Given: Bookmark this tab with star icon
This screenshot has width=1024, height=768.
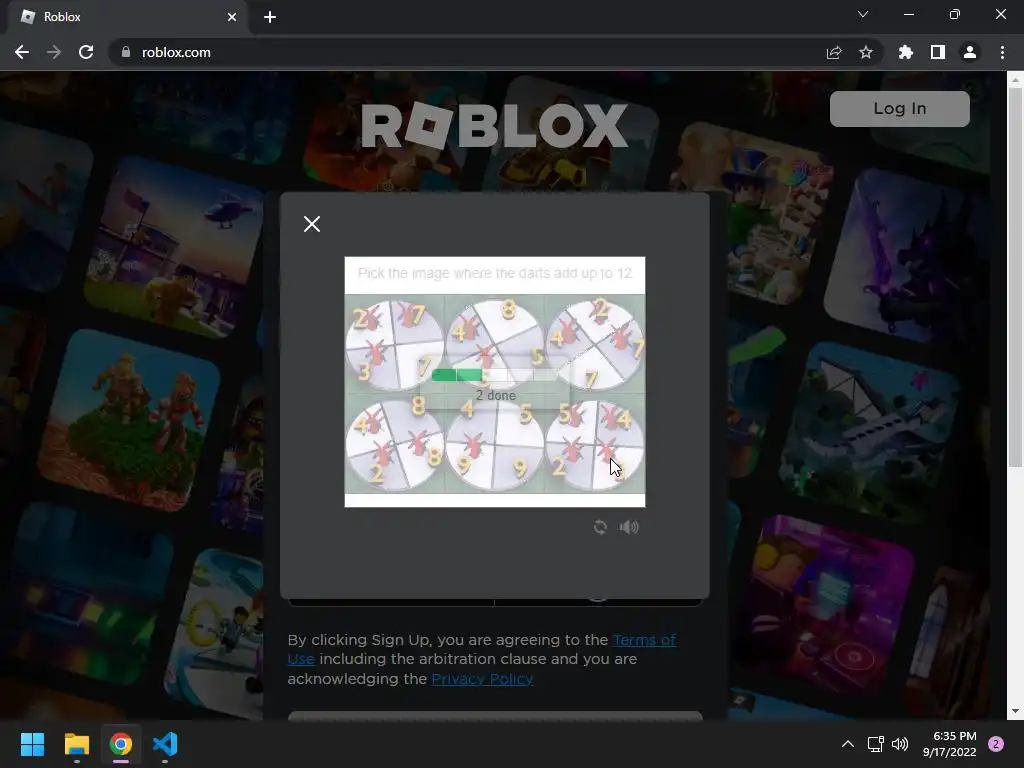Looking at the screenshot, I should [x=866, y=52].
